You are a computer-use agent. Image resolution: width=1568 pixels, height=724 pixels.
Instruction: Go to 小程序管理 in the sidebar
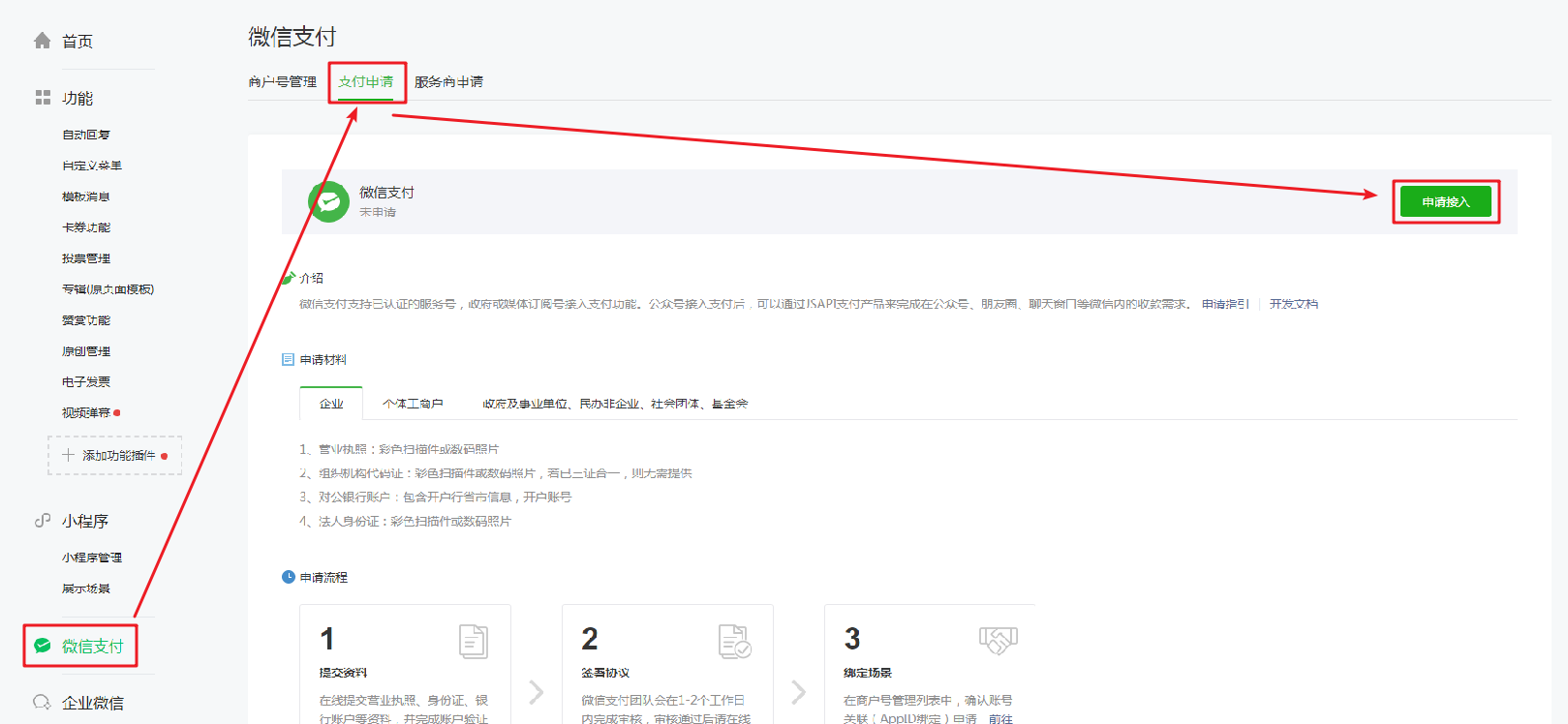pos(92,558)
